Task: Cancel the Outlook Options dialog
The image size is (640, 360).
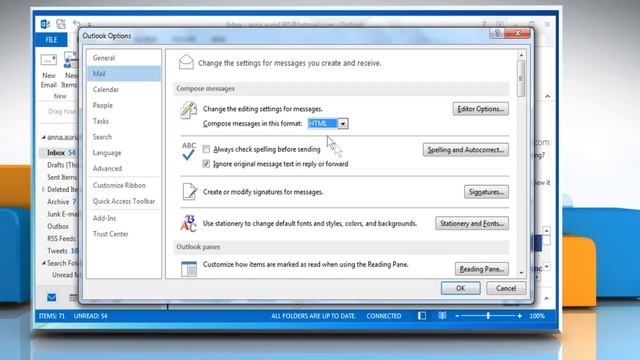Action: tap(506, 288)
